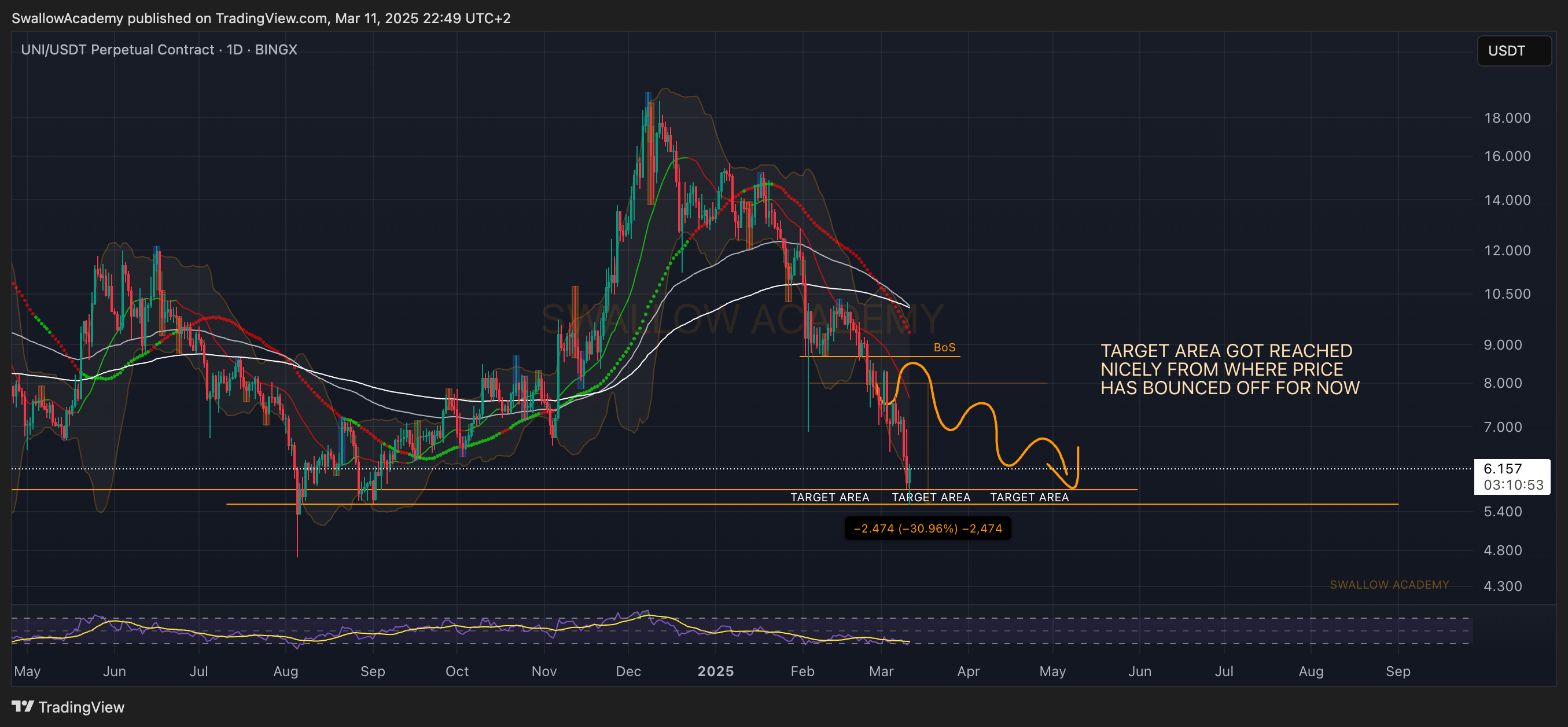Viewport: 1568px width, 727px height.
Task: Click the Apr label on time axis
Action: 968,671
